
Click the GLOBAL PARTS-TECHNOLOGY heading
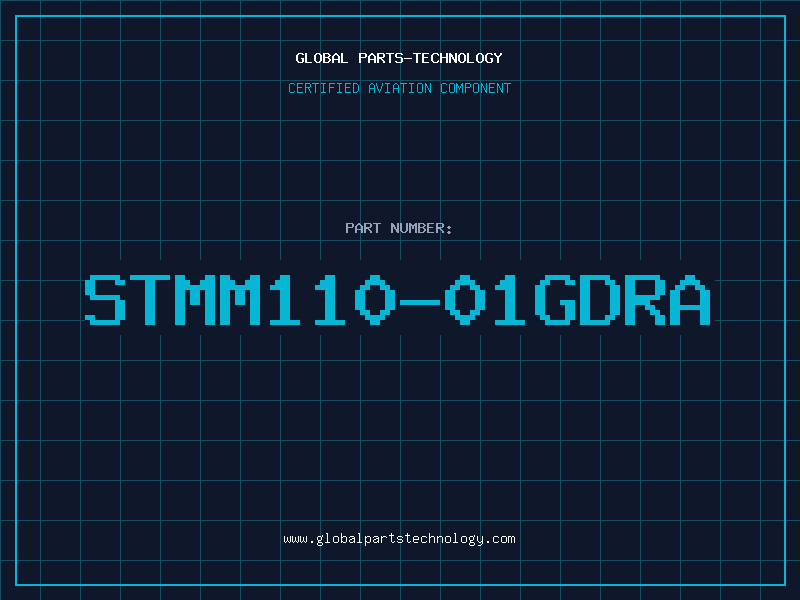click(x=399, y=58)
